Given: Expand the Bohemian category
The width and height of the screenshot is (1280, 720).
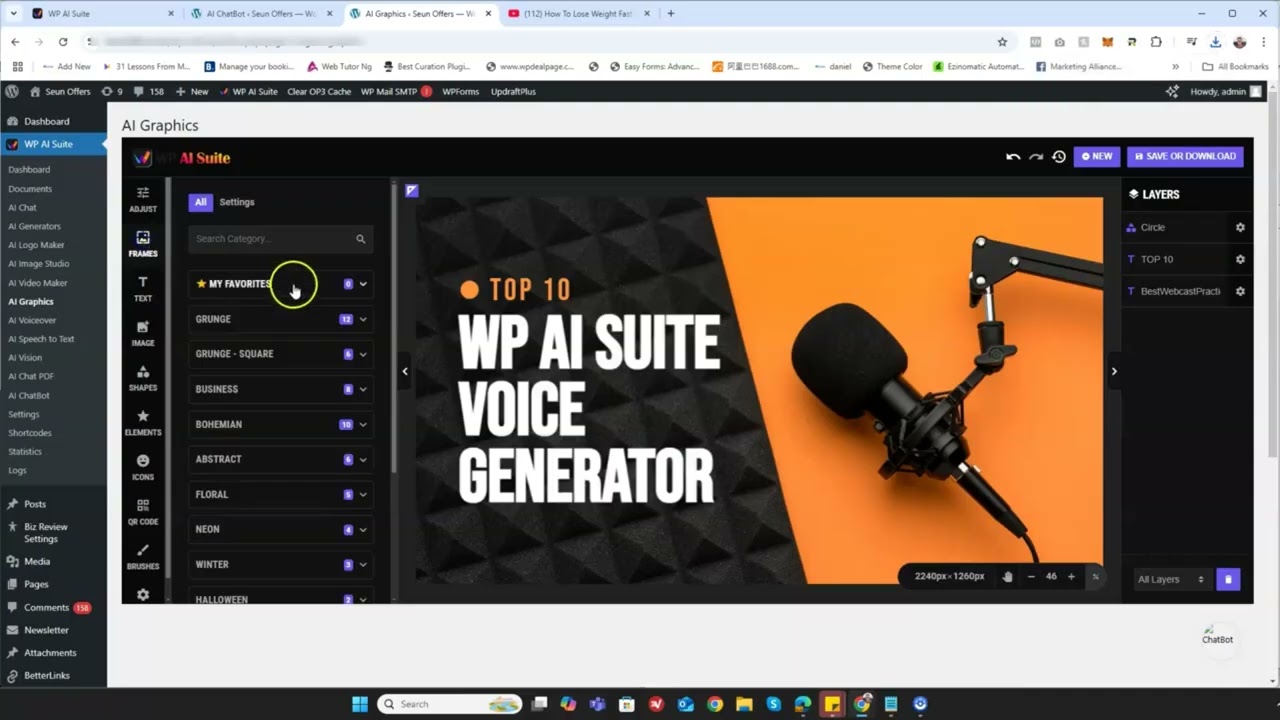Looking at the screenshot, I should [x=280, y=424].
